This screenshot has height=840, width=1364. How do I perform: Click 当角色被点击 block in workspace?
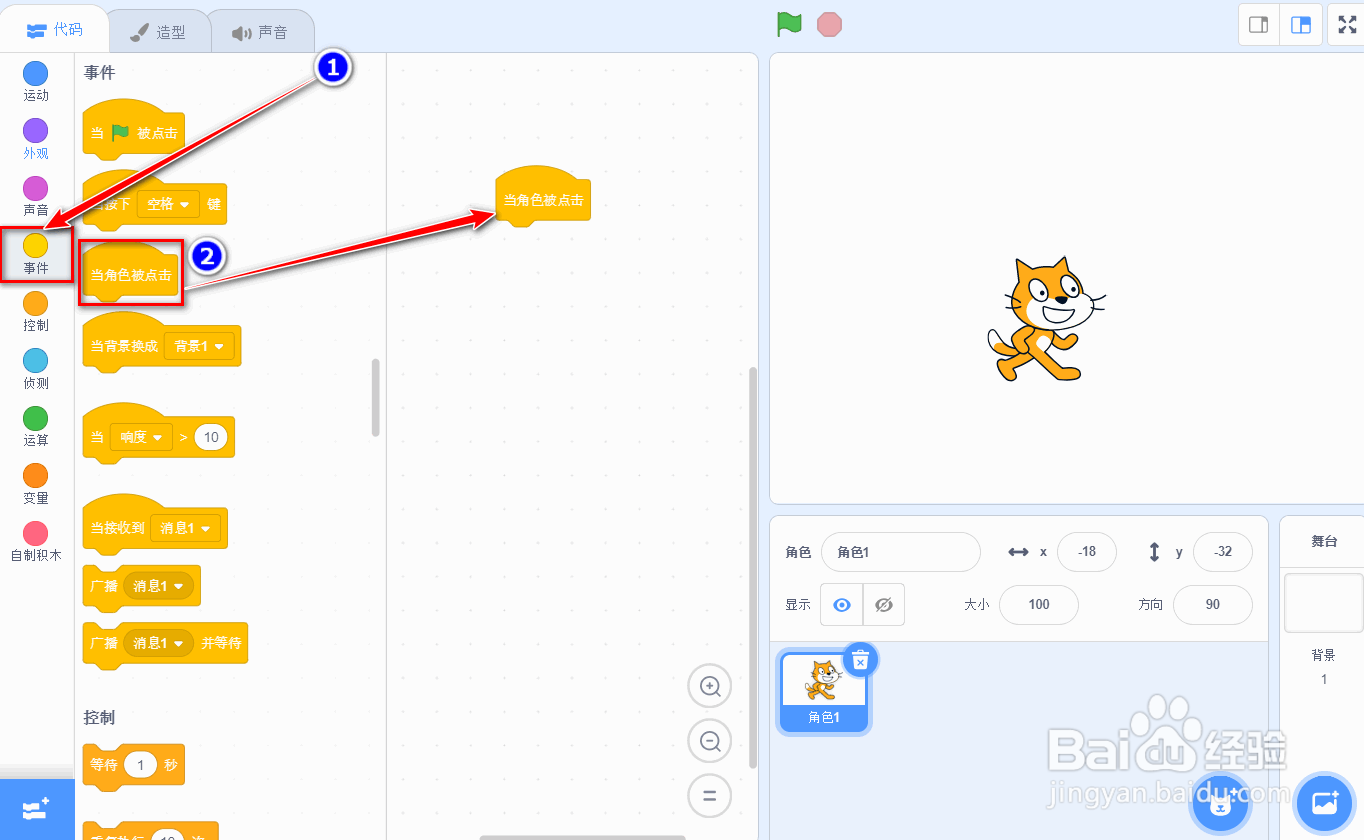point(543,197)
